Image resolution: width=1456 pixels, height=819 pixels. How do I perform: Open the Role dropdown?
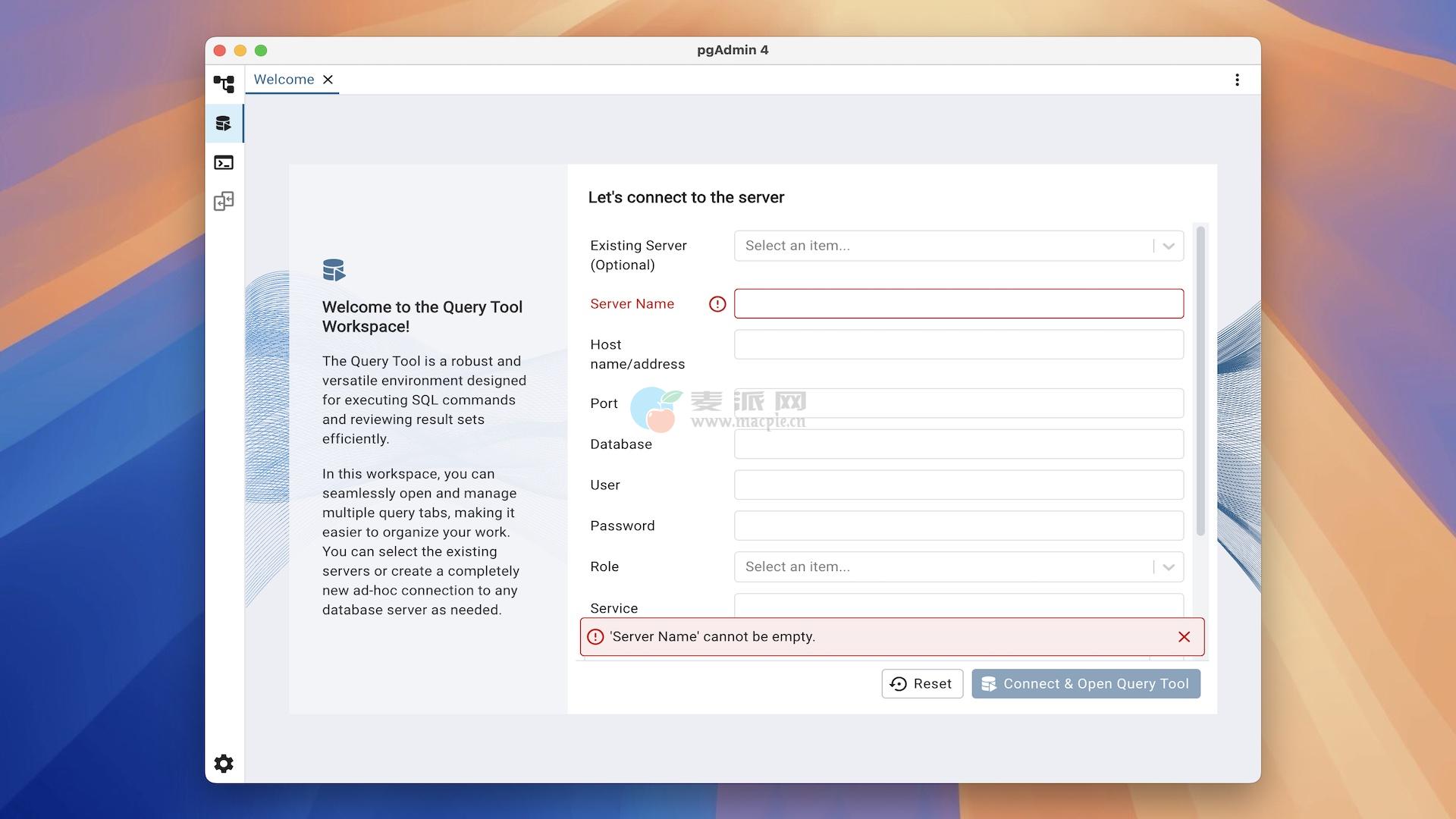coord(959,567)
